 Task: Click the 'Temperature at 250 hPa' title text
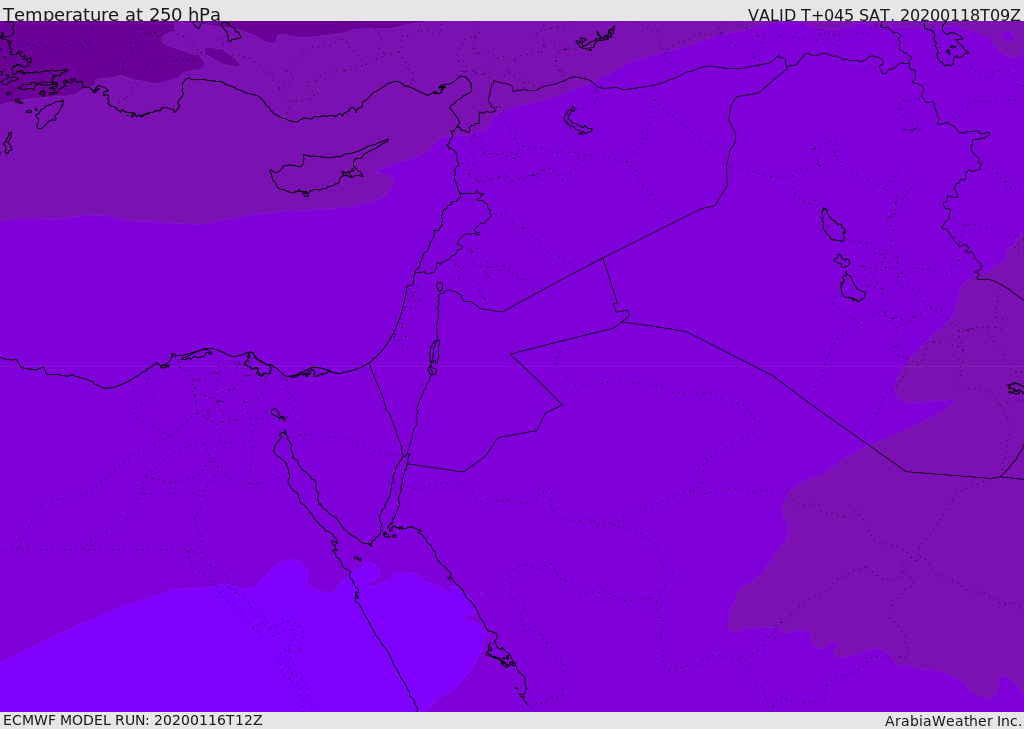112,14
